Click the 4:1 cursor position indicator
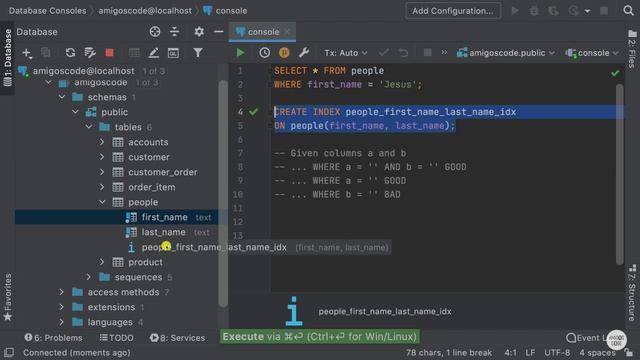 click(x=510, y=353)
